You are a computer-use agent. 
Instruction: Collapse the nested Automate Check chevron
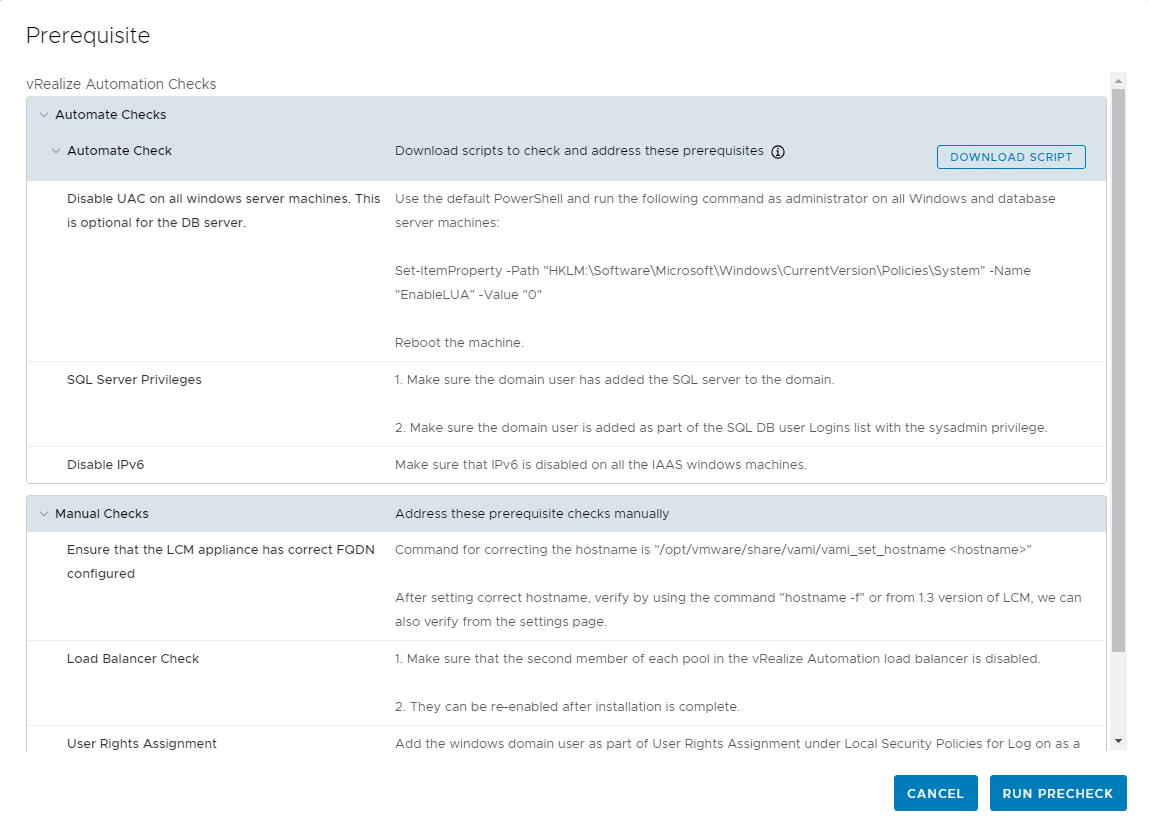tap(56, 151)
